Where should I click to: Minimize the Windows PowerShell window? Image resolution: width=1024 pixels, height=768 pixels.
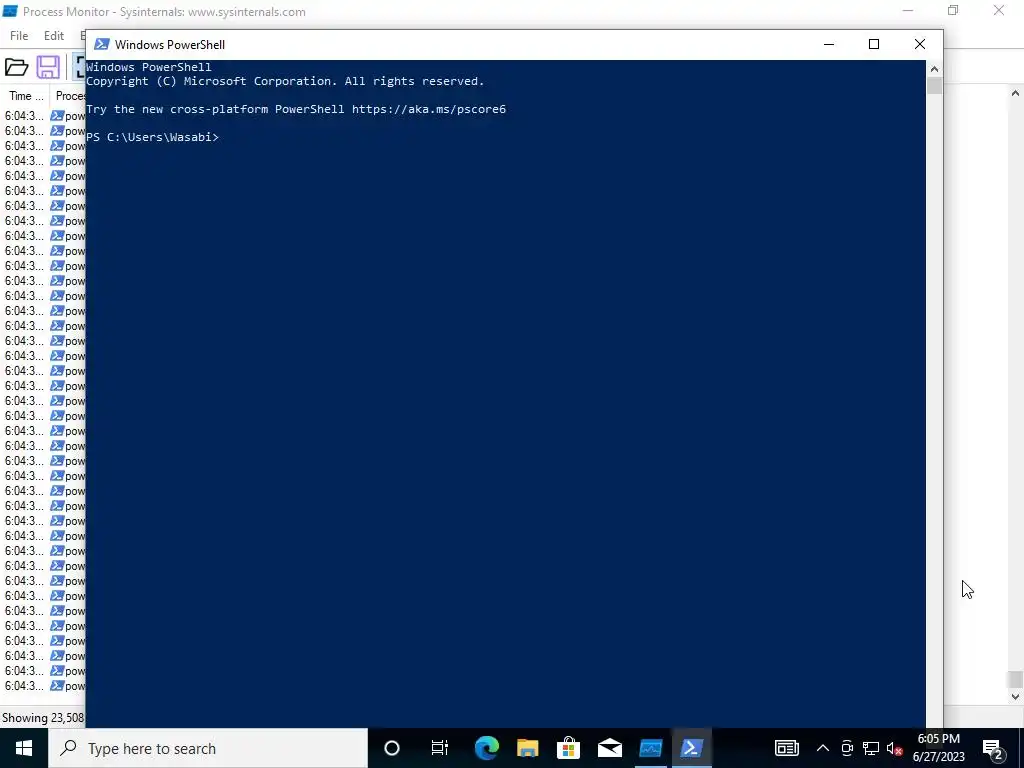click(x=829, y=44)
